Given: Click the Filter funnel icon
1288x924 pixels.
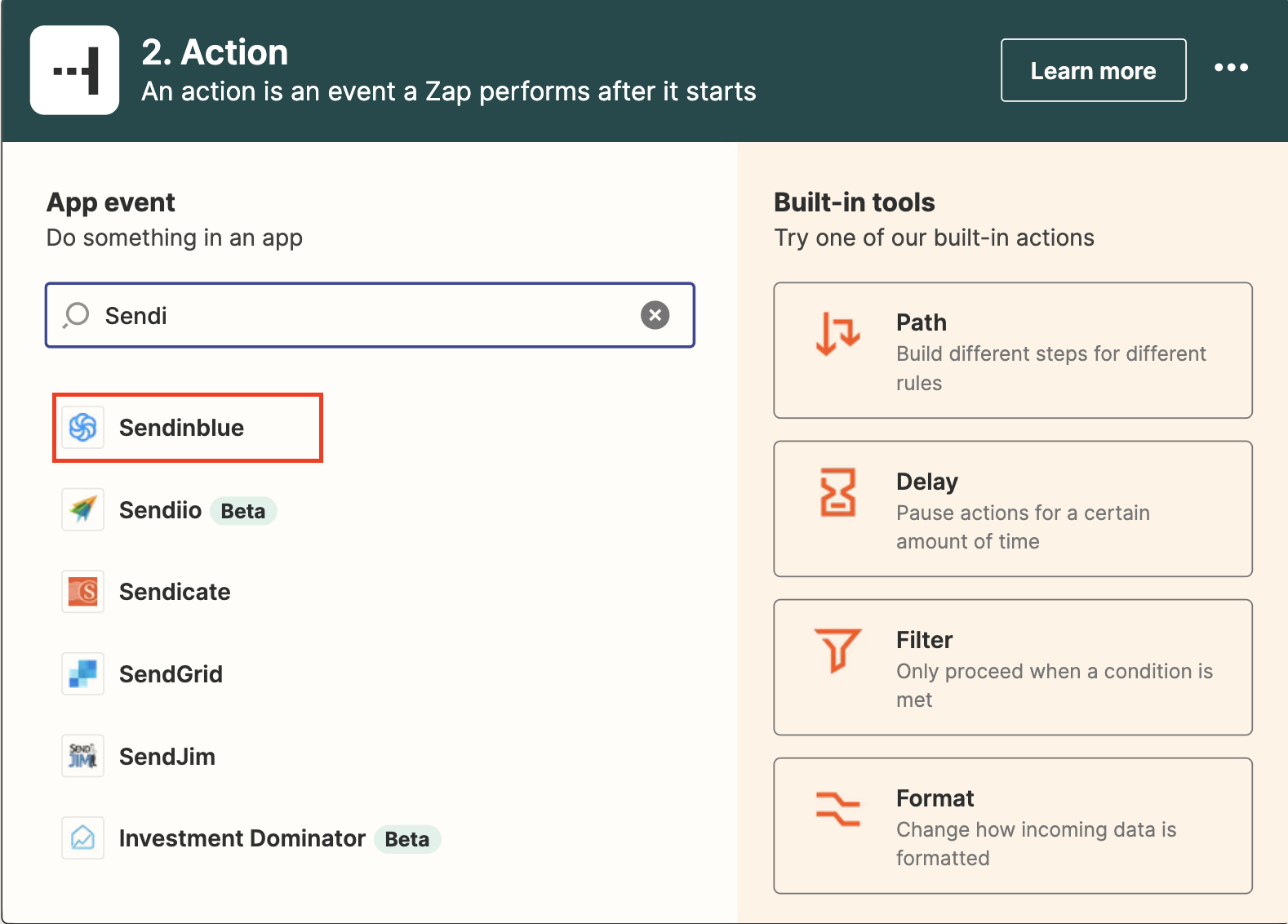Looking at the screenshot, I should coord(837,651).
